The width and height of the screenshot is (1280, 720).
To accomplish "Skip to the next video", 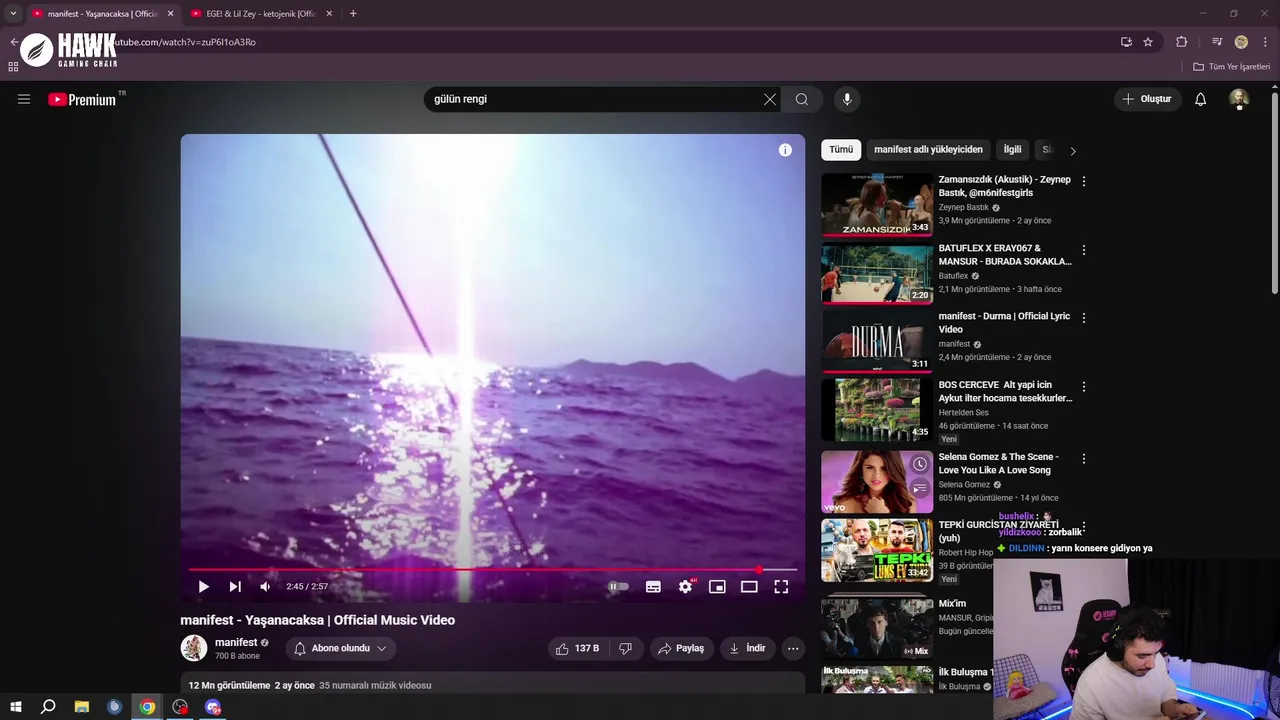I will point(235,587).
